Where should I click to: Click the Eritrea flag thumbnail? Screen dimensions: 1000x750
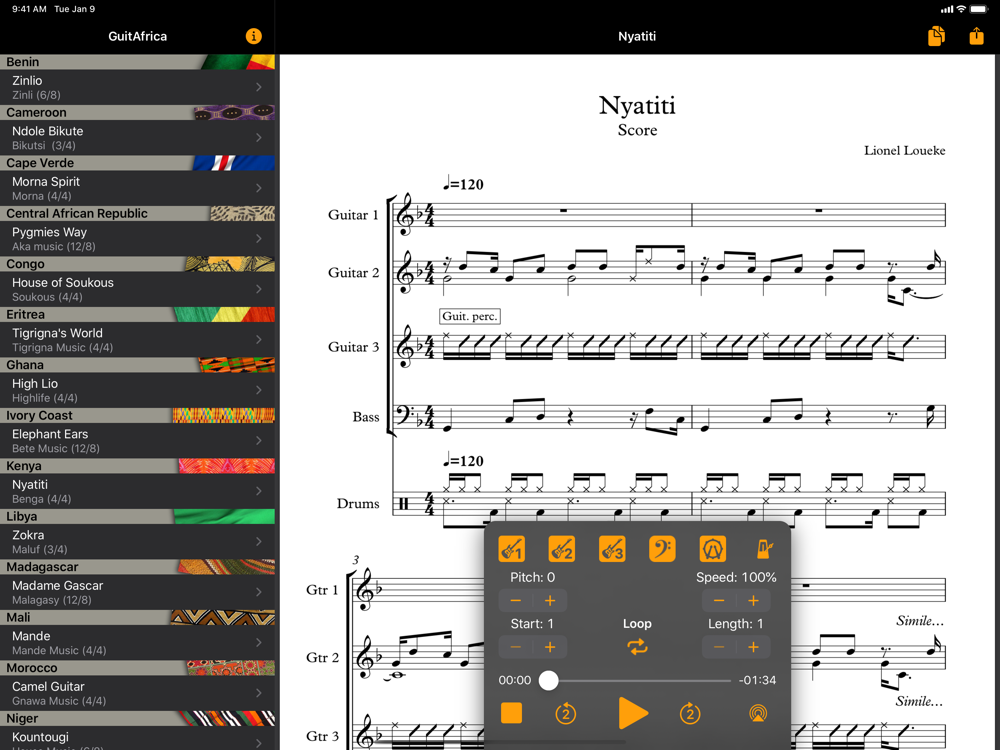pyautogui.click(x=224, y=314)
